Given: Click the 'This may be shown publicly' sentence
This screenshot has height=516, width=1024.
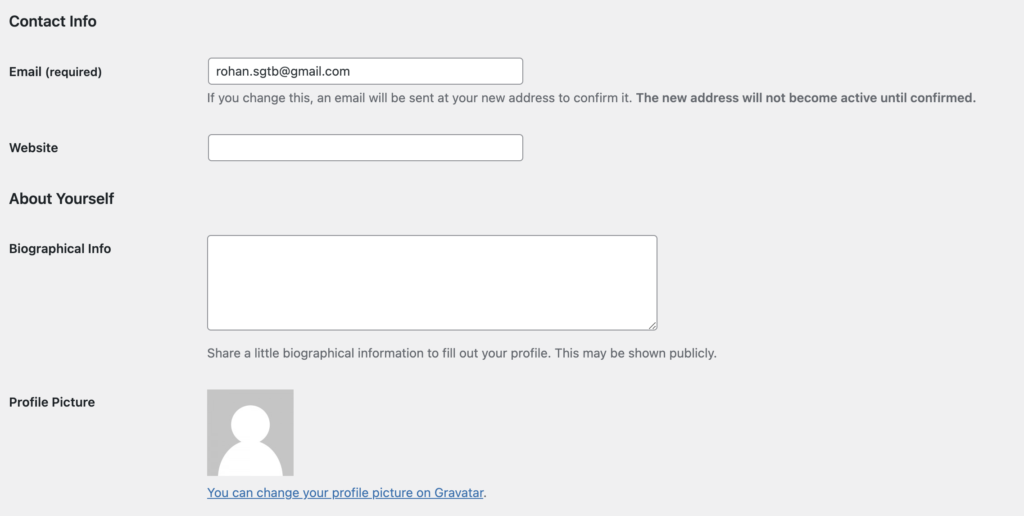Looking at the screenshot, I should click(x=636, y=353).
